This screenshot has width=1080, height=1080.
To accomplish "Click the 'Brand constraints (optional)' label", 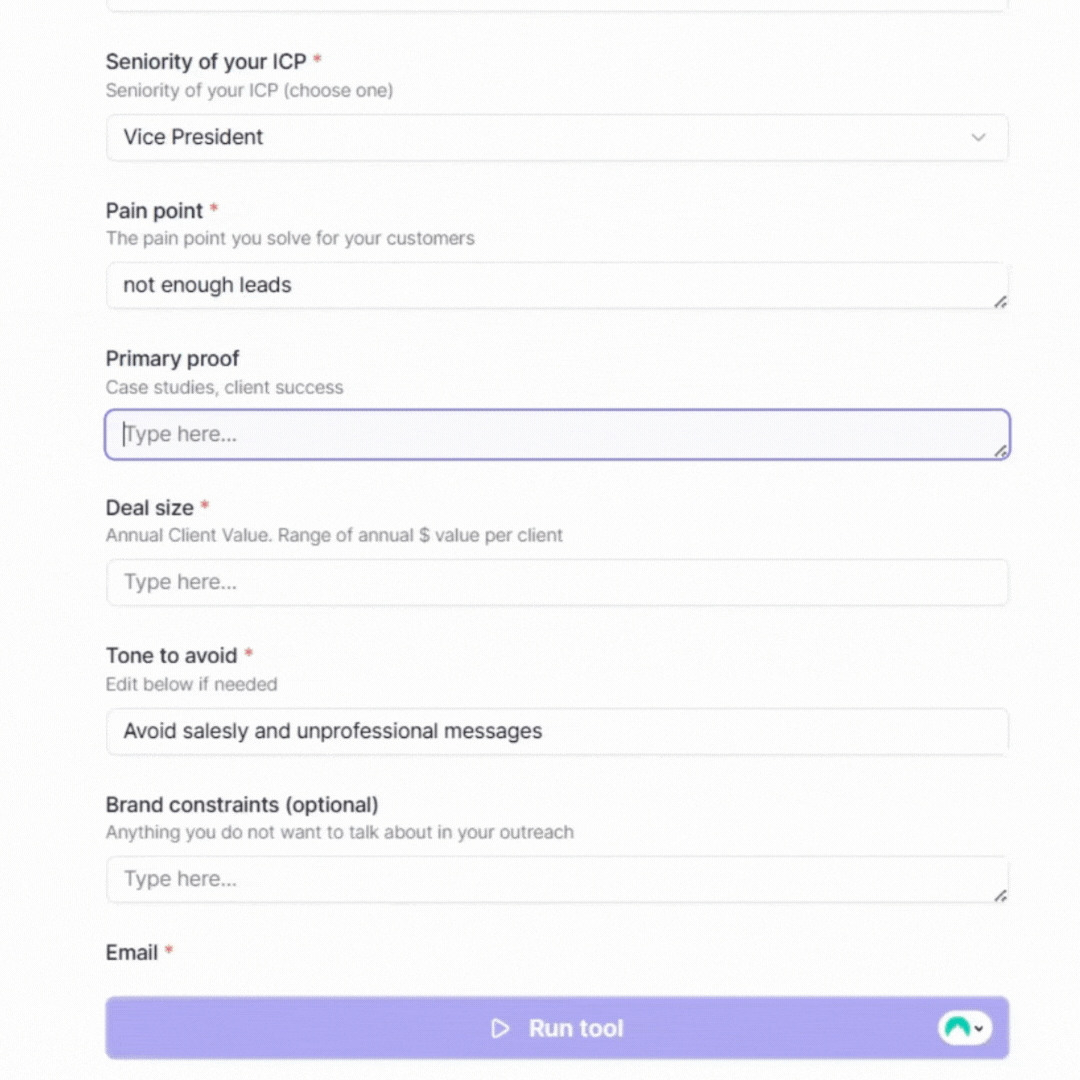I will pos(242,804).
